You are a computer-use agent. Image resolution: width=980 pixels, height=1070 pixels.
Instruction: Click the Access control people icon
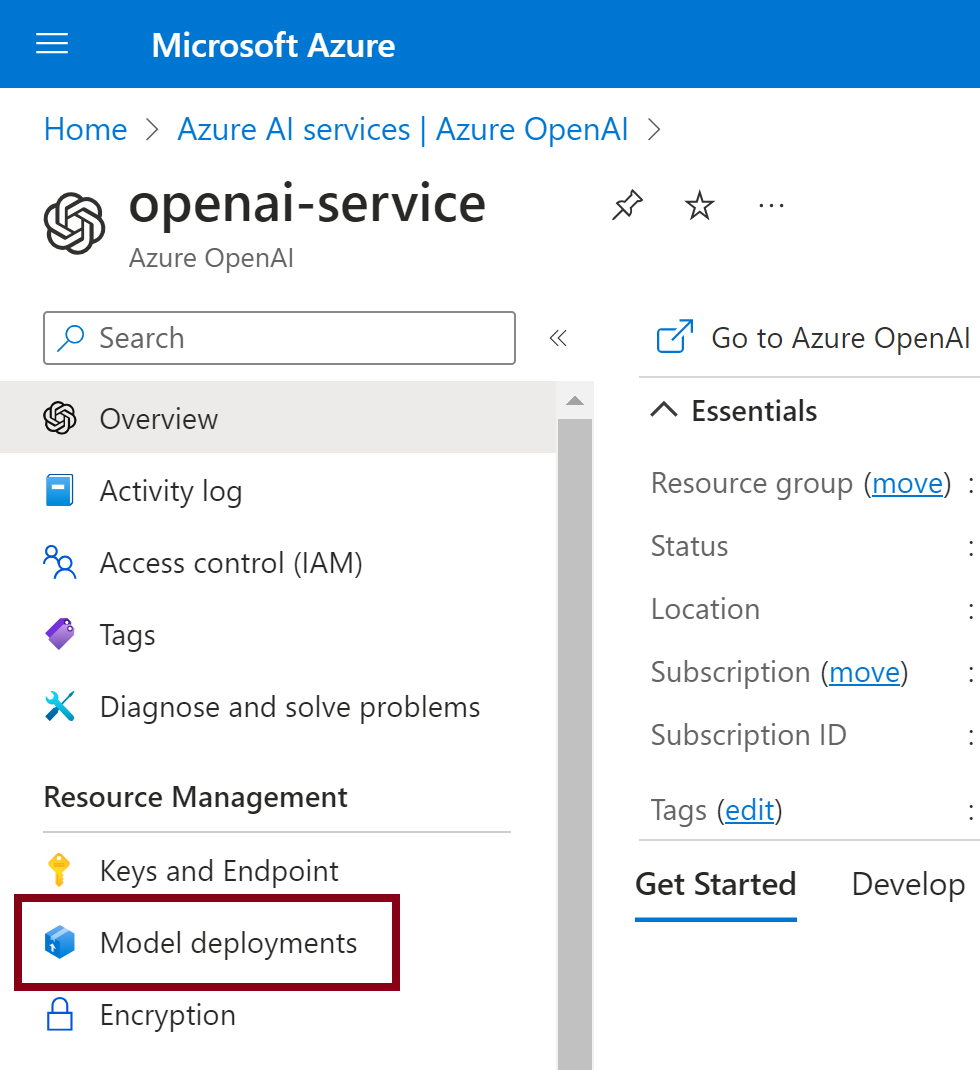(60, 563)
